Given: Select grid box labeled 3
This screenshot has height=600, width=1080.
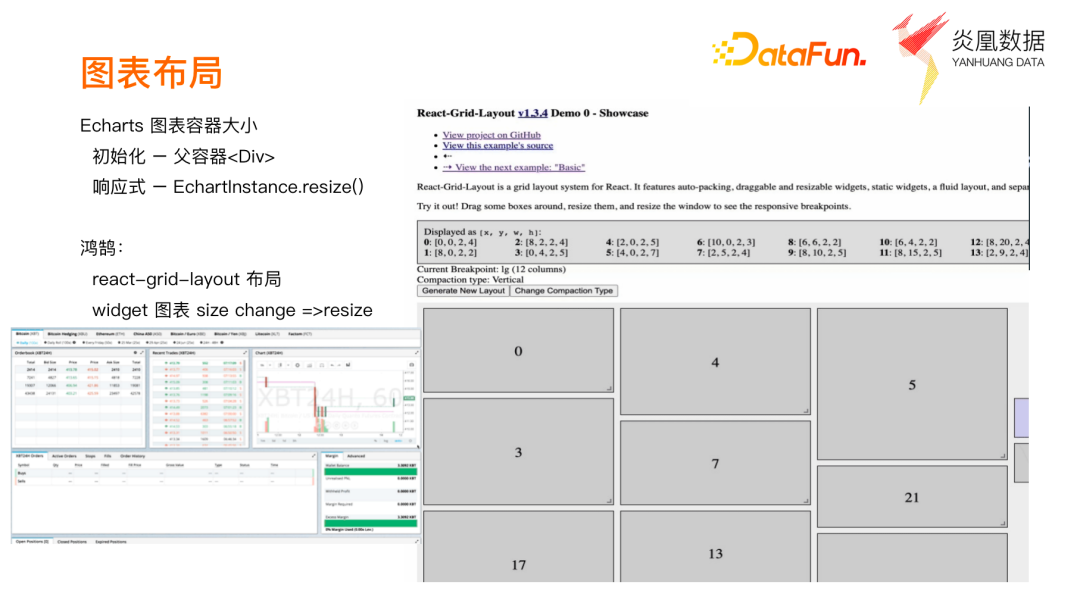Looking at the screenshot, I should pos(518,452).
